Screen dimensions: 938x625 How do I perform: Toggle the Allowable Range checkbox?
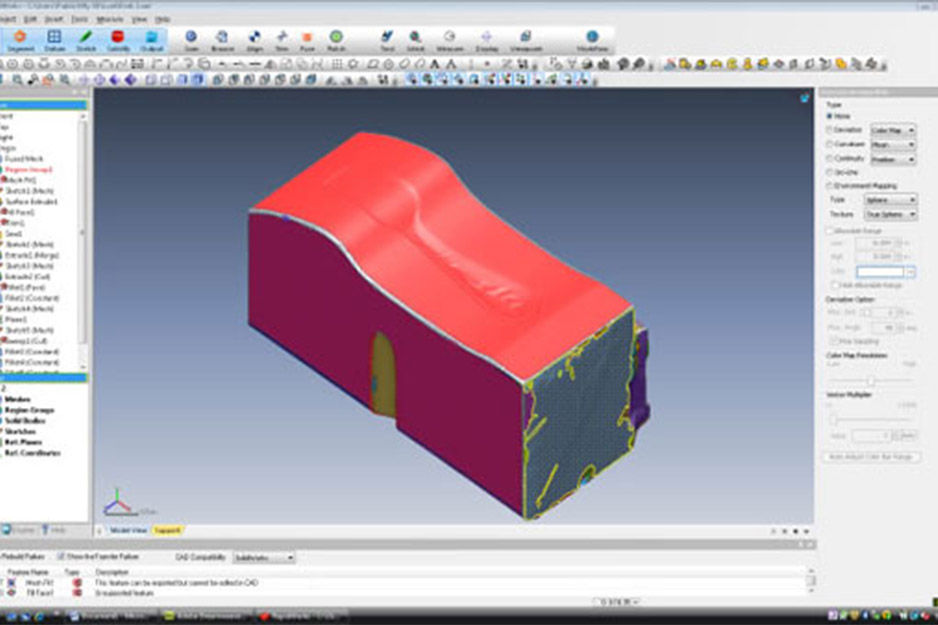coord(829,230)
